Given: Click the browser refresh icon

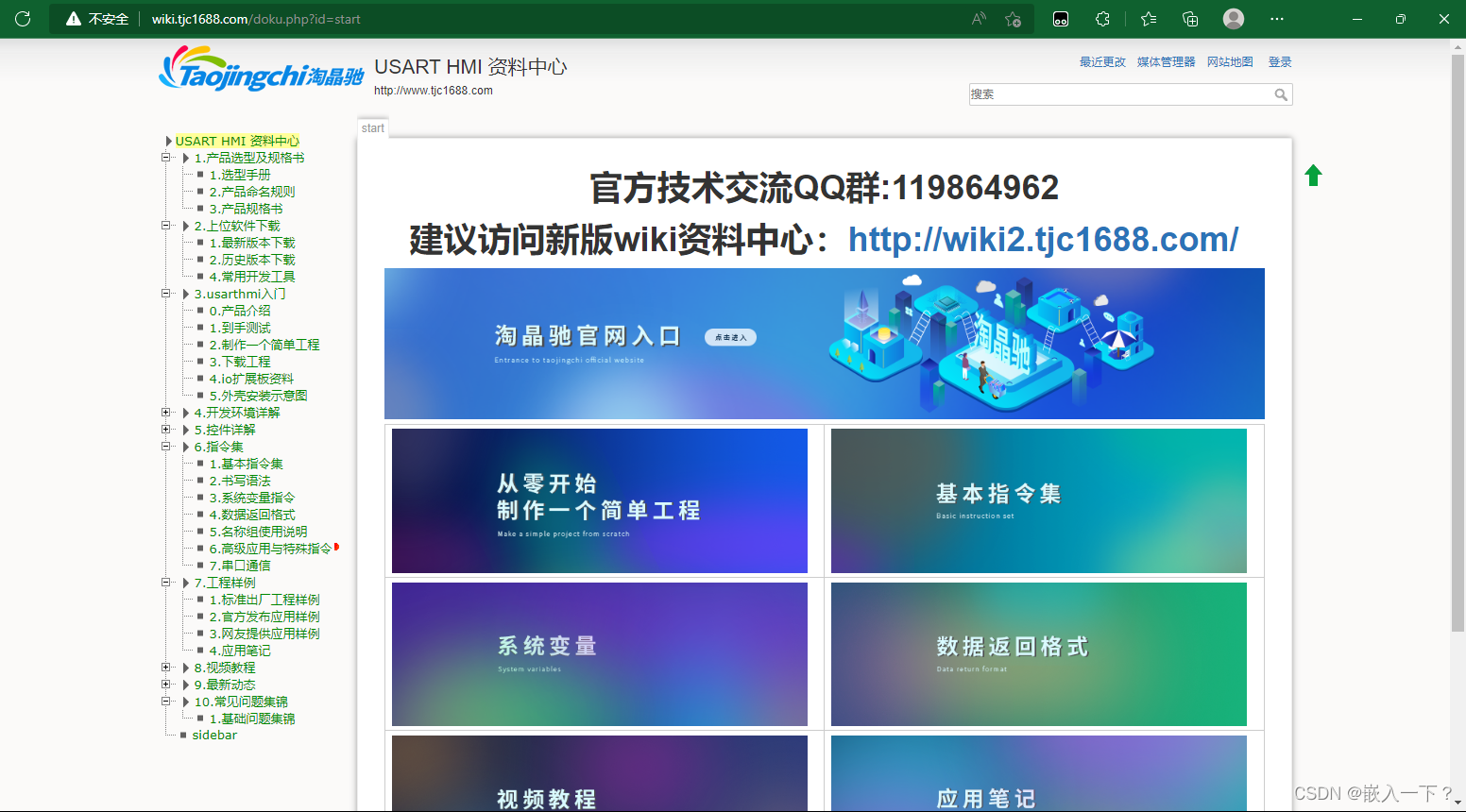Looking at the screenshot, I should click(23, 19).
